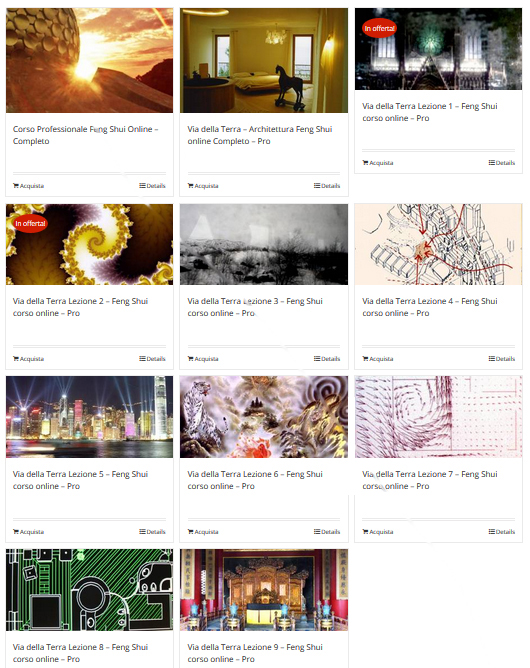Viewport: 530px width, 668px height.
Task: Open the Lezione 9 course title link
Action: pos(255,653)
